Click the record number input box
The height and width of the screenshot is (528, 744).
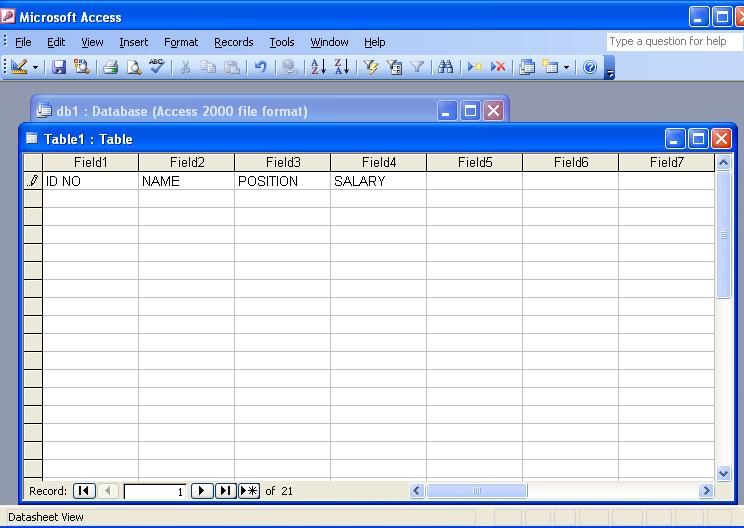(x=155, y=491)
